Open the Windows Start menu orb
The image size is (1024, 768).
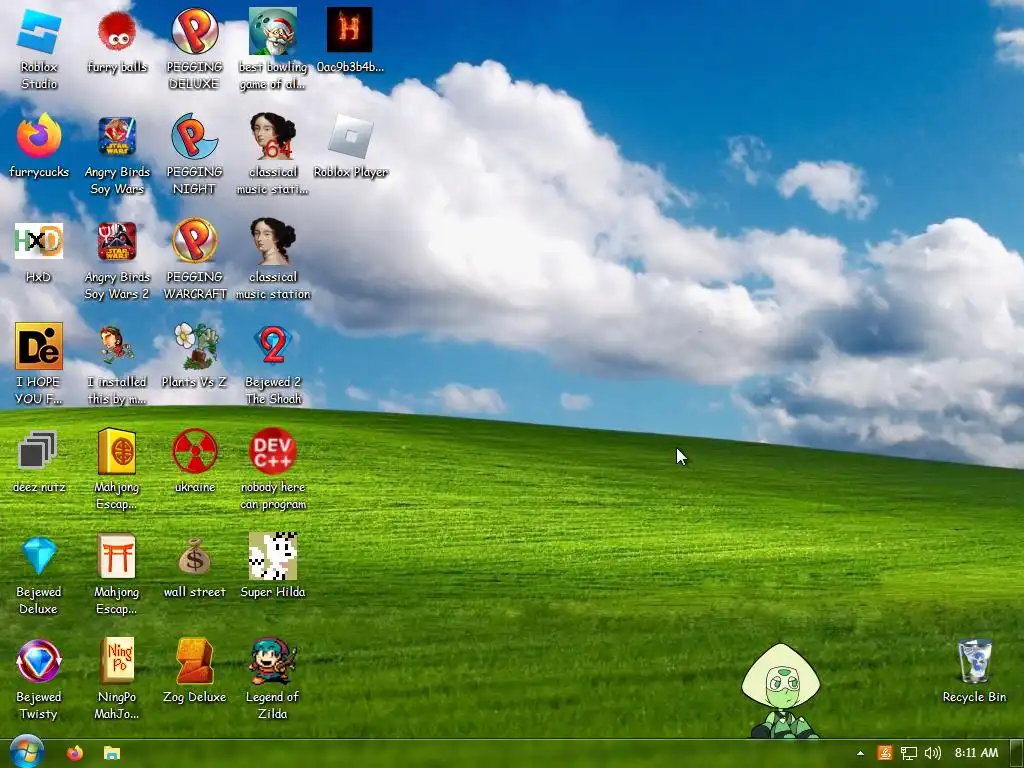(x=26, y=752)
